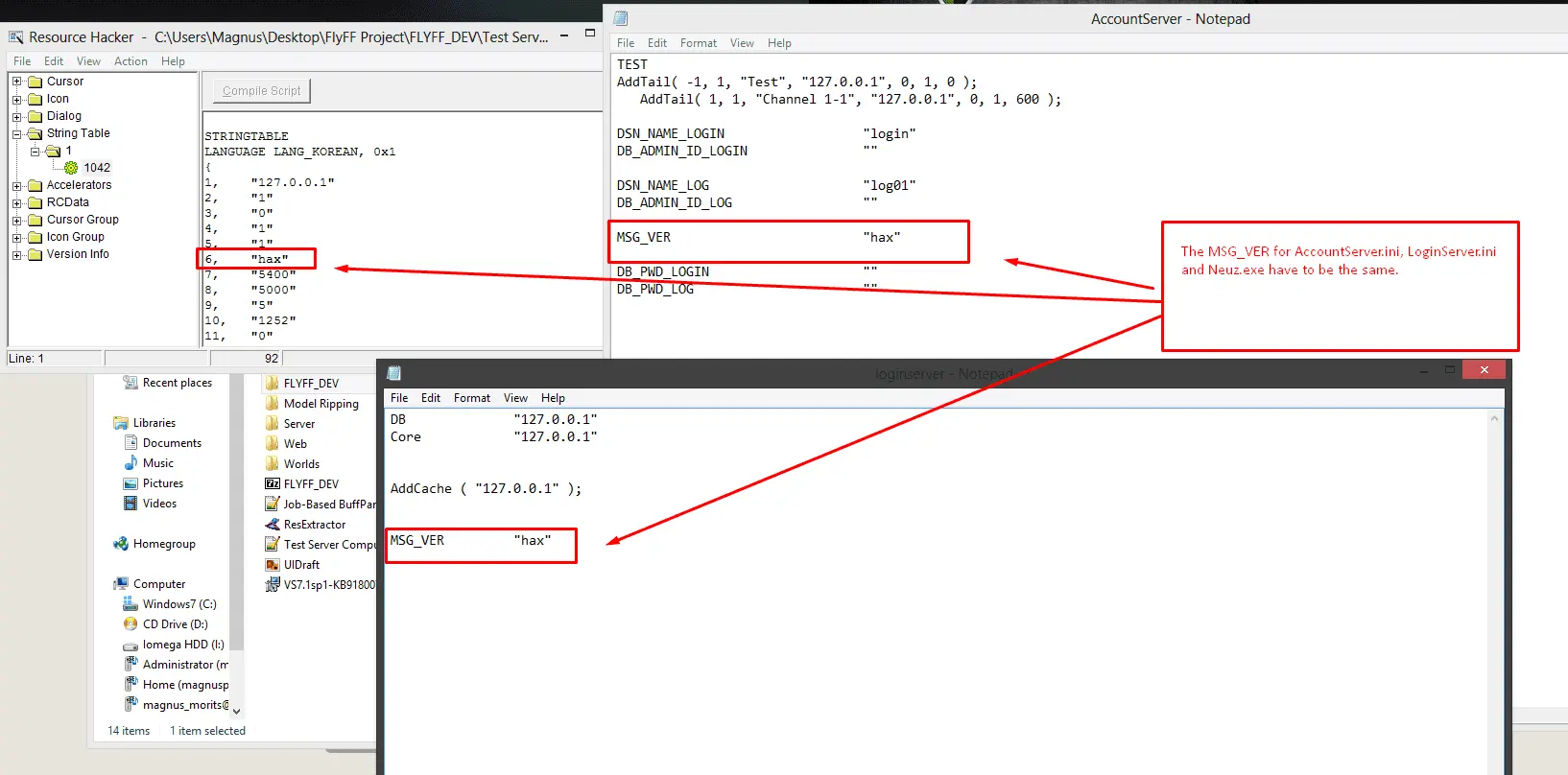Open the Edit menu in loginserver Notepad
This screenshot has width=1568, height=775.
pos(431,398)
